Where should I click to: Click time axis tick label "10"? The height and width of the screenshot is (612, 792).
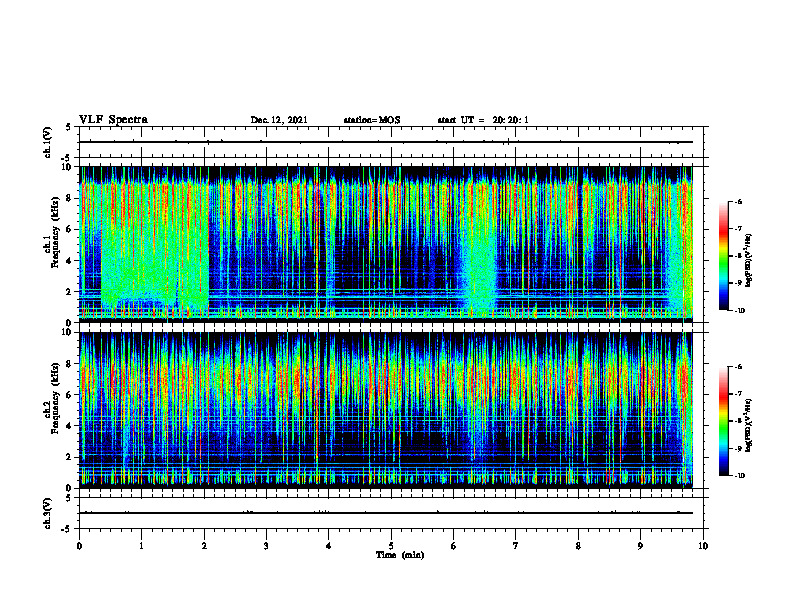(x=703, y=546)
